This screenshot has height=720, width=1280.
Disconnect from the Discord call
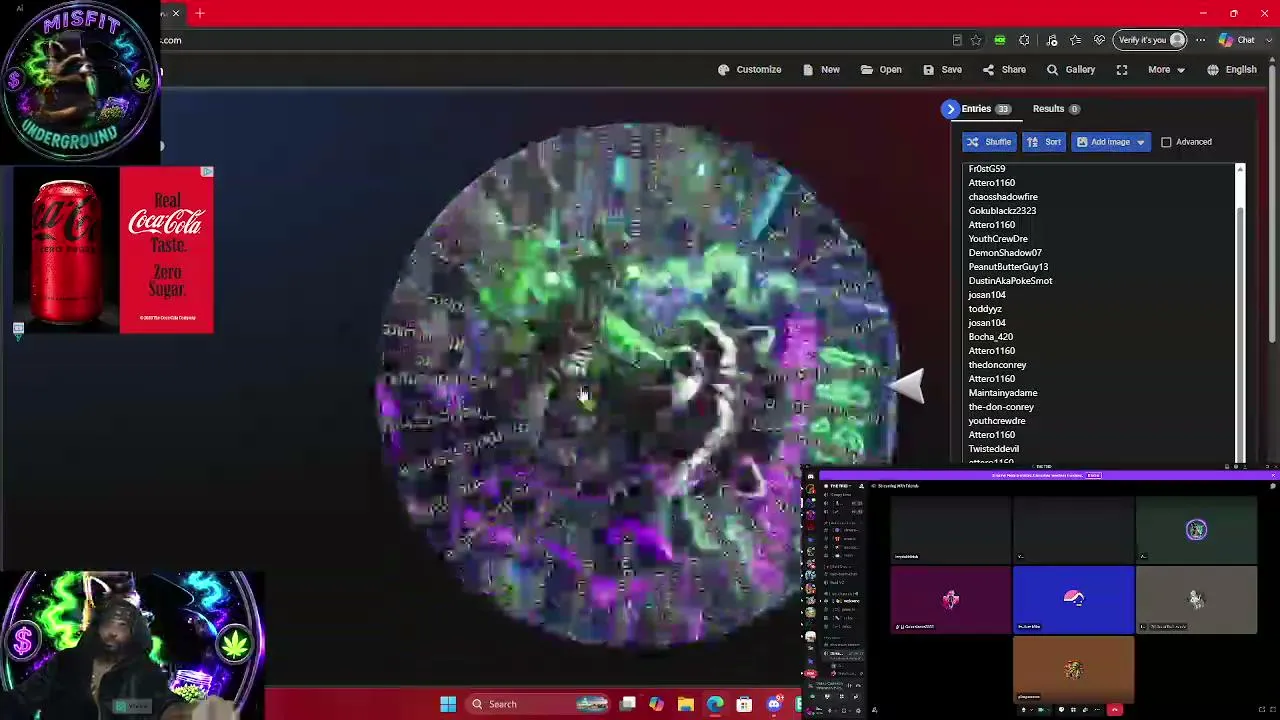(1115, 710)
